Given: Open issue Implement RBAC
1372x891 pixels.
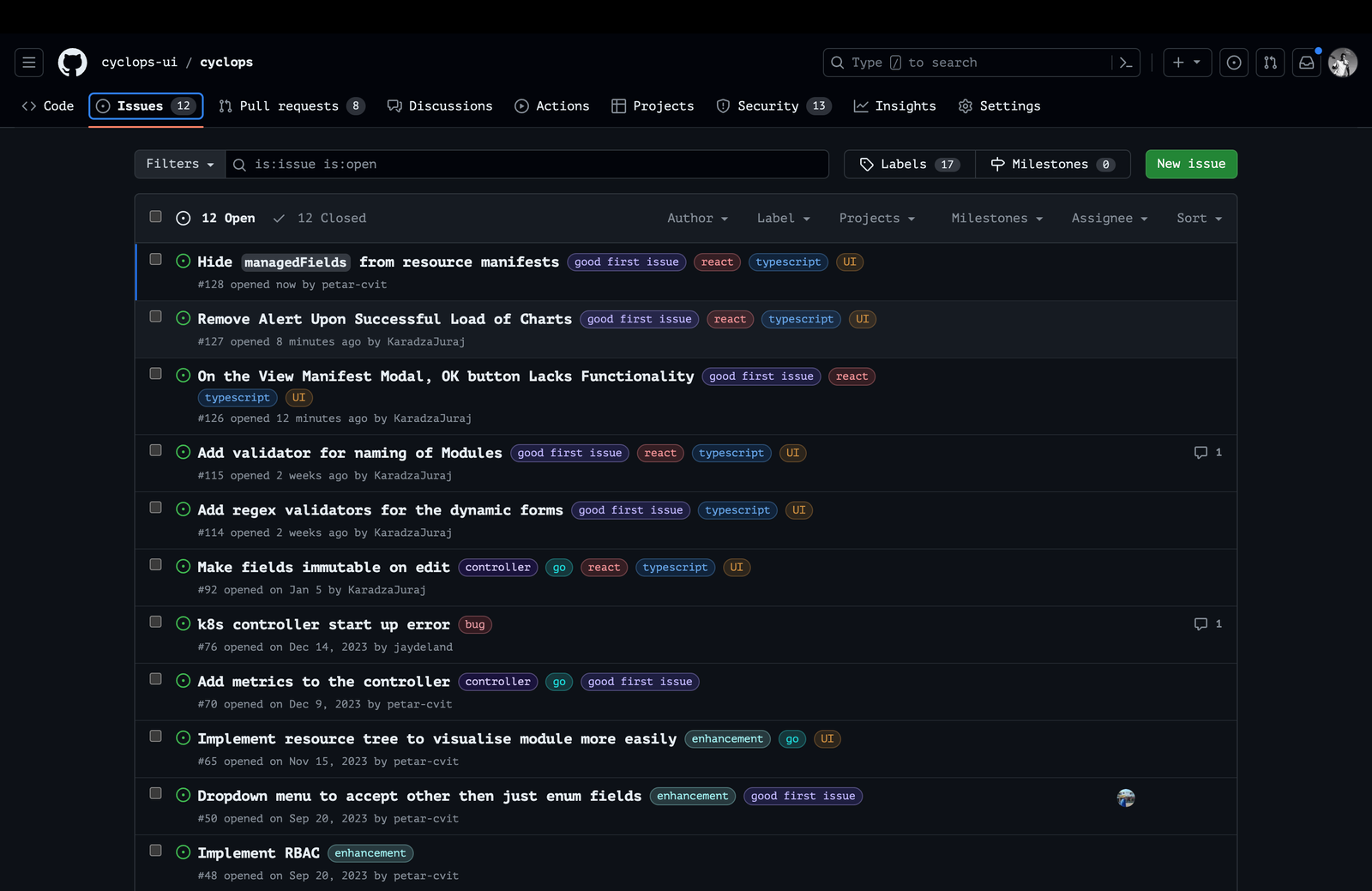Looking at the screenshot, I should 258,853.
